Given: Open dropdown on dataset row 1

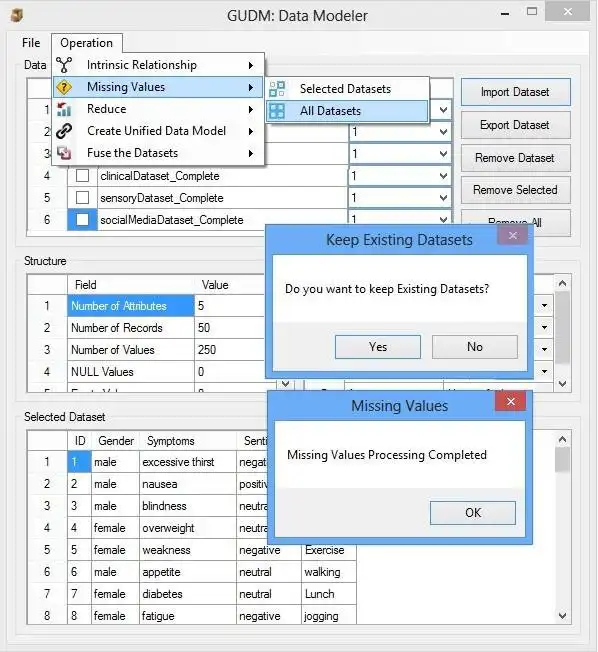Looking at the screenshot, I should 443,110.
